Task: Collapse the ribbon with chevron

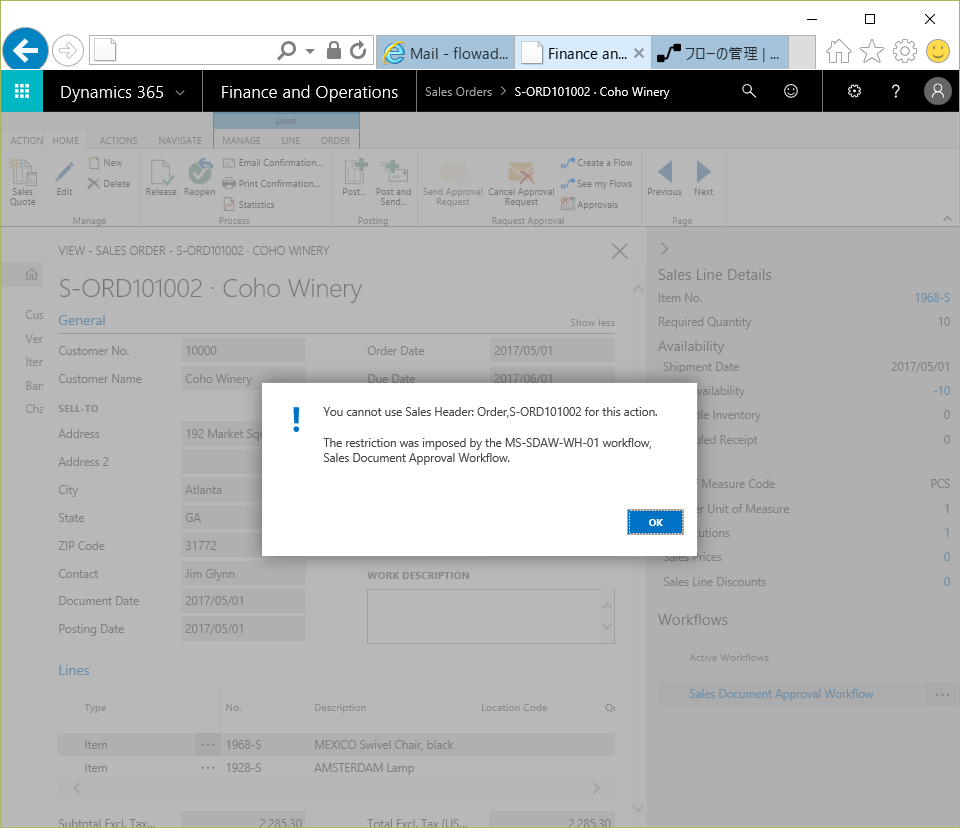Action: point(947,219)
